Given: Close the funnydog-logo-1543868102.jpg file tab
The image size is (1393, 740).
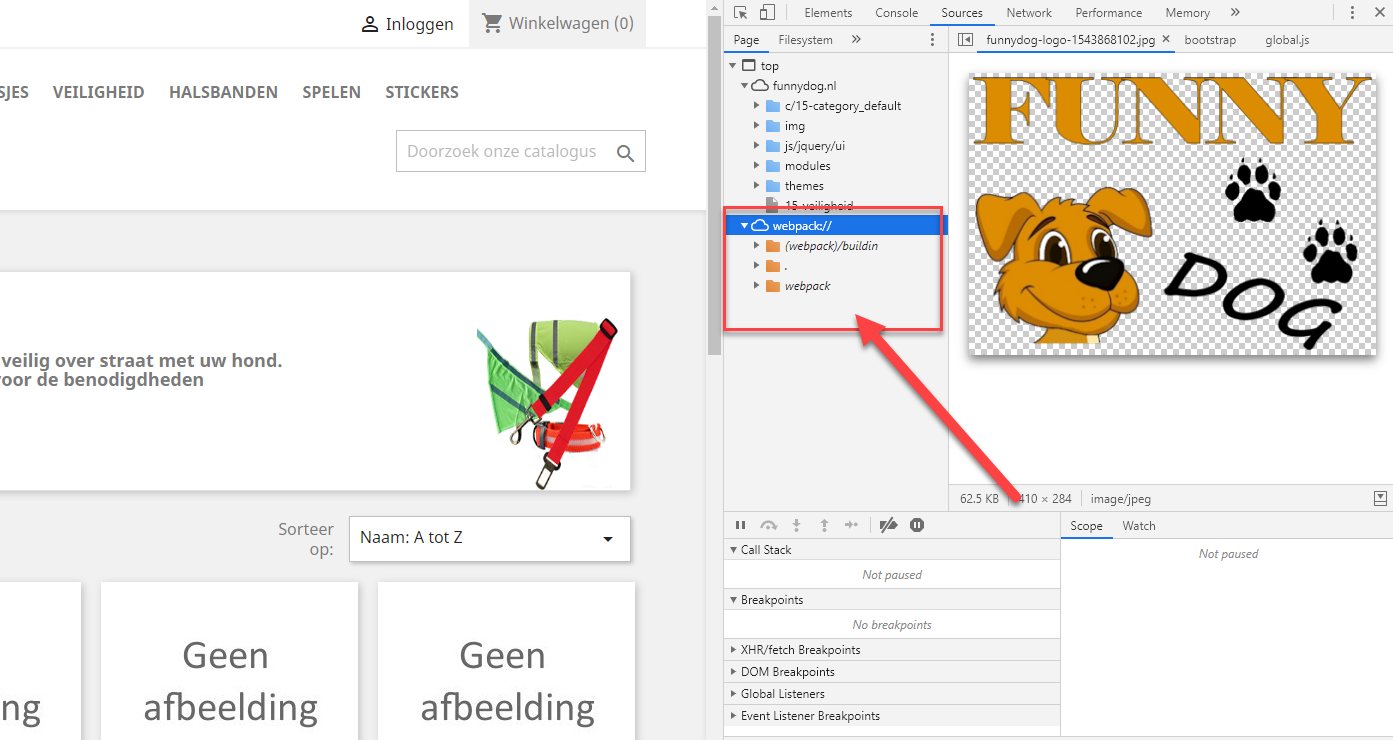Looking at the screenshot, I should coord(1166,40).
